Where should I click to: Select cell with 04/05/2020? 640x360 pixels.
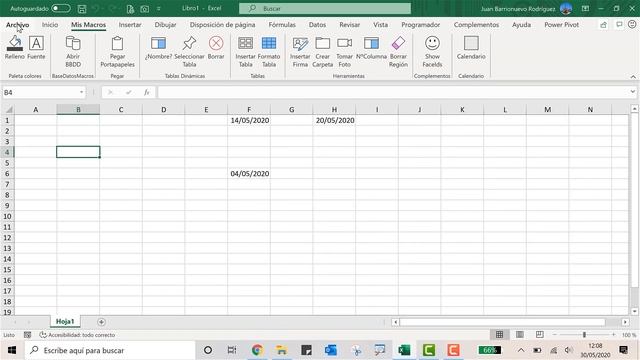pos(249,173)
